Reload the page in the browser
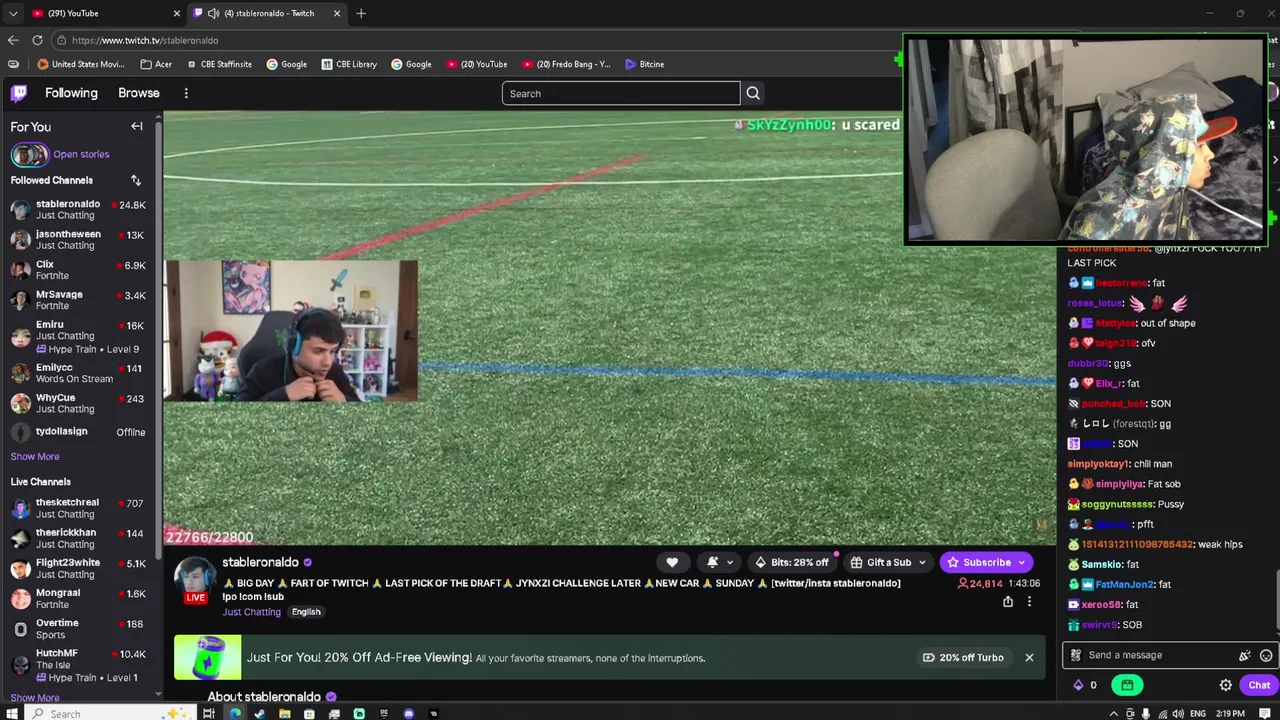This screenshot has width=1280, height=720. 37,40
